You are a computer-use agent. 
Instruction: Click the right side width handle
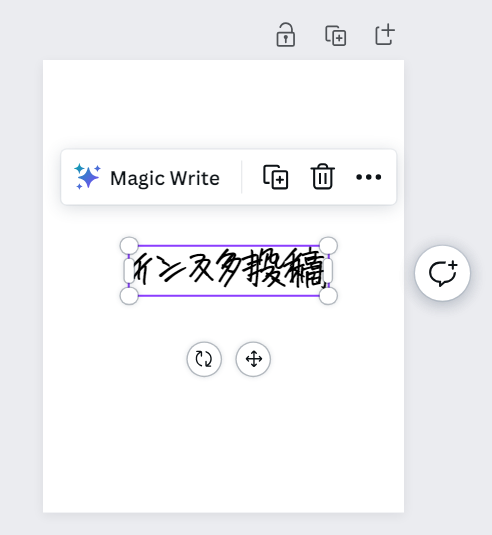point(328,271)
